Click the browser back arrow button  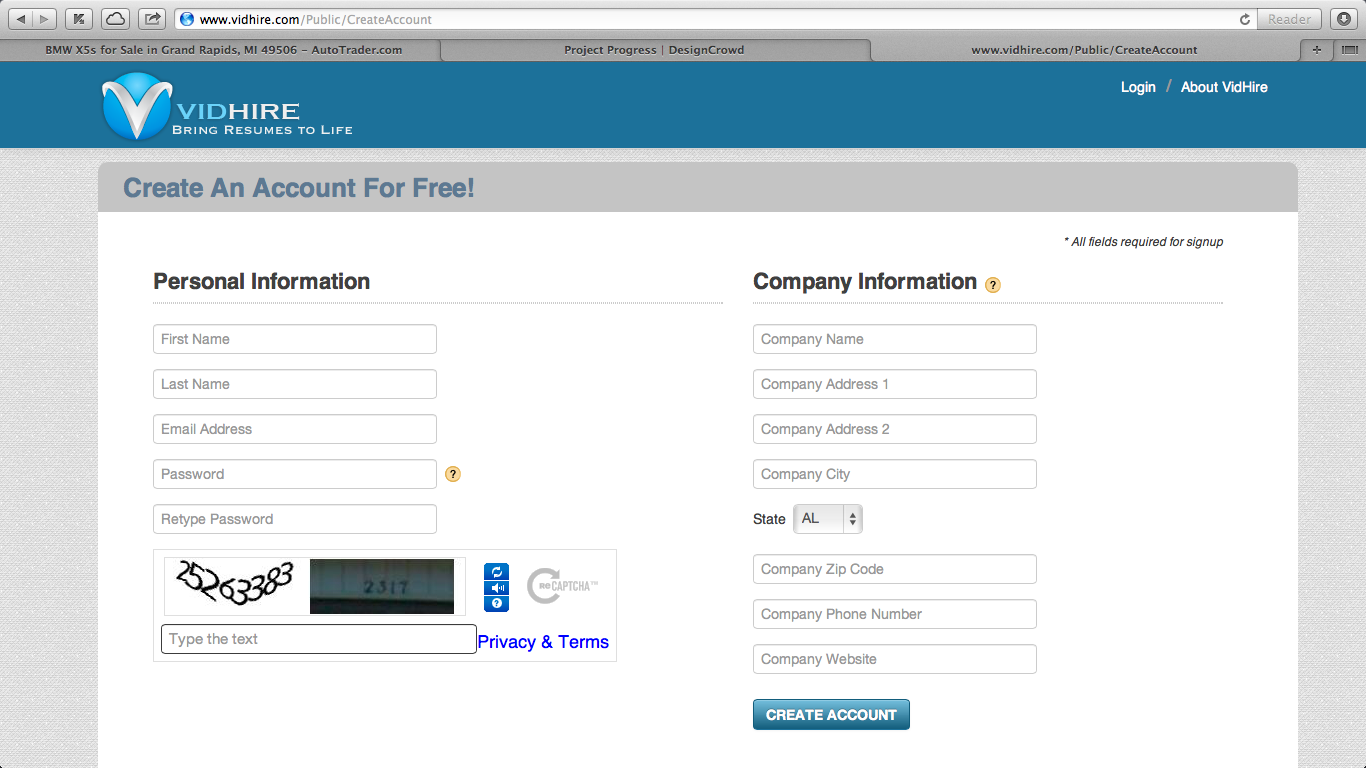[21, 19]
